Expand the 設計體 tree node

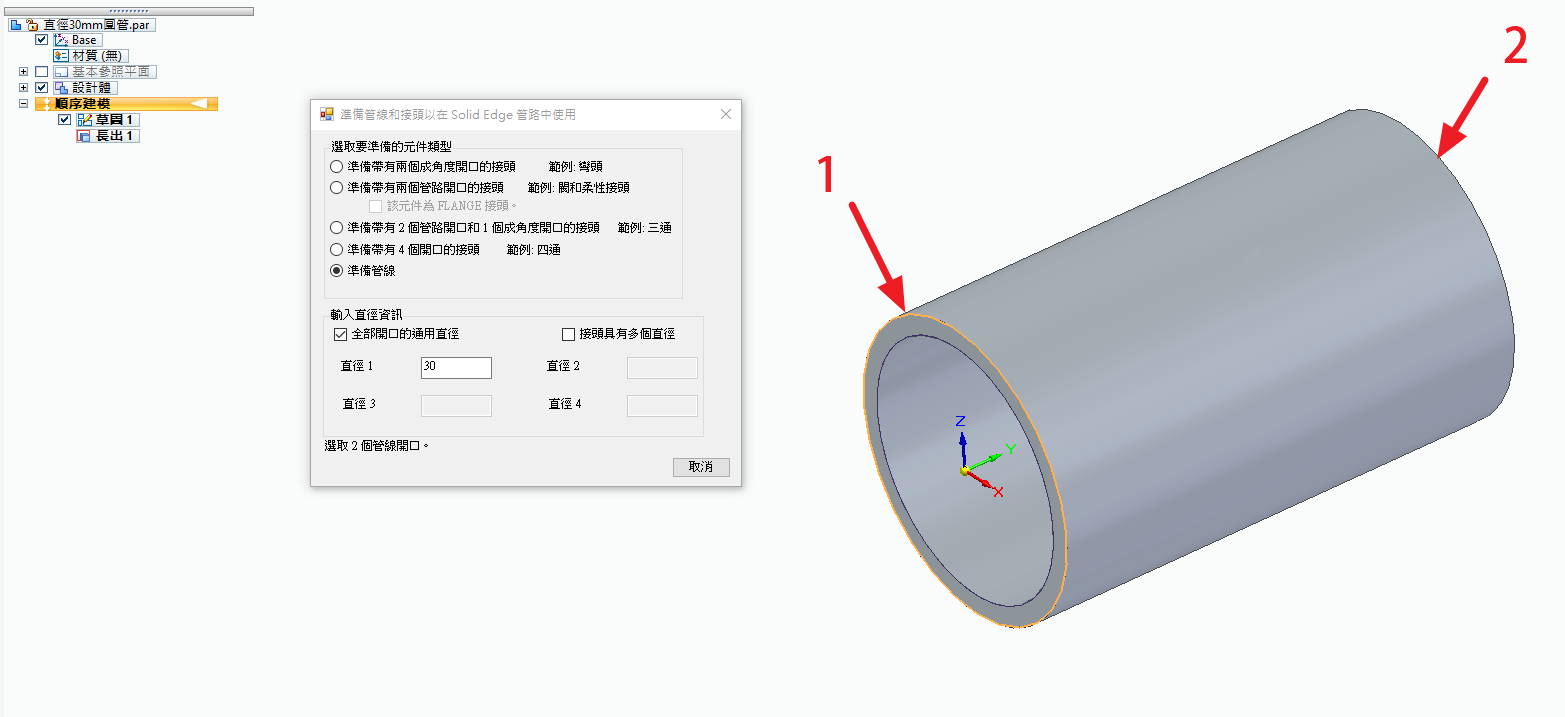pos(23,88)
